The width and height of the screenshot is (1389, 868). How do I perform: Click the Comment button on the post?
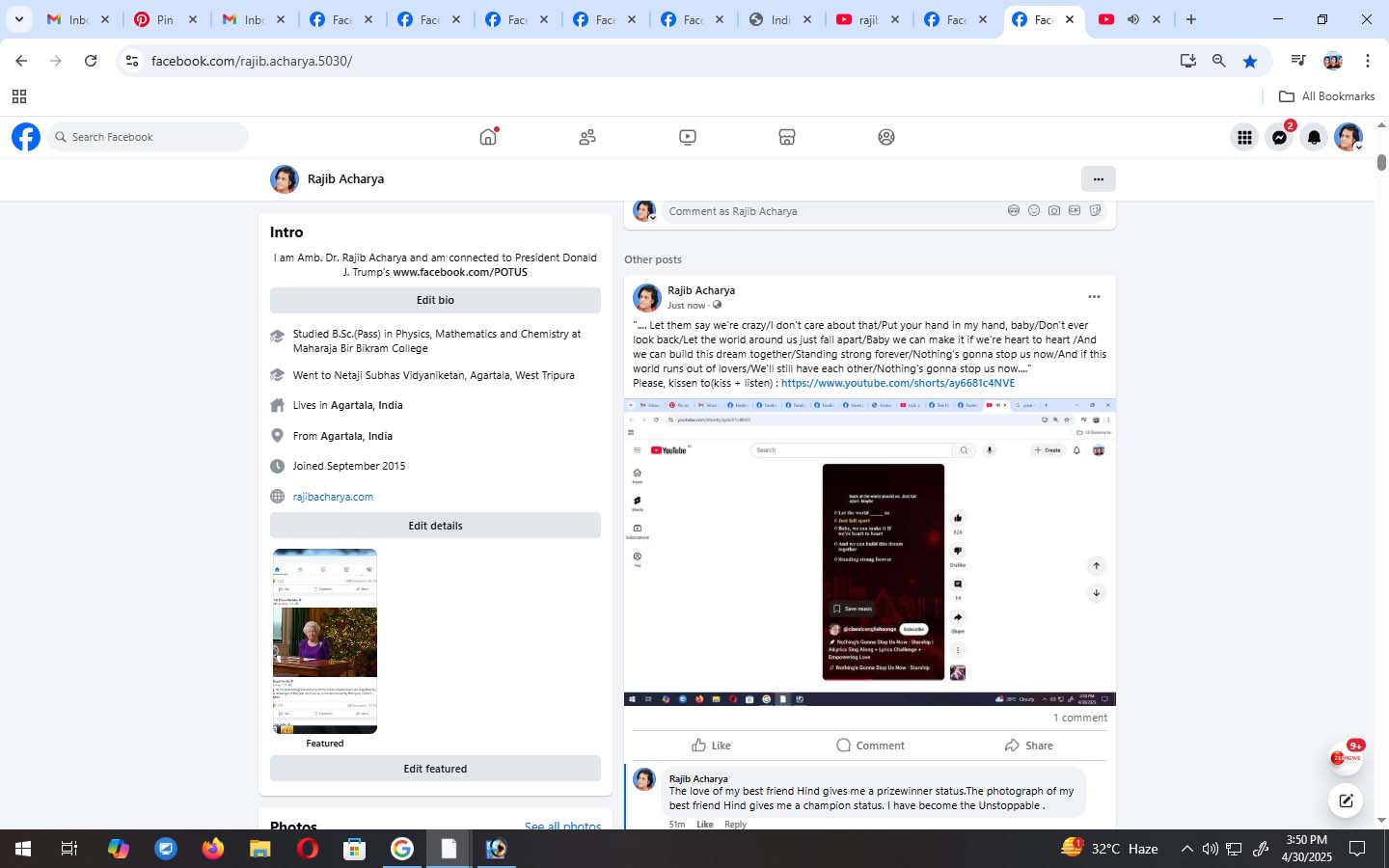coord(870,746)
